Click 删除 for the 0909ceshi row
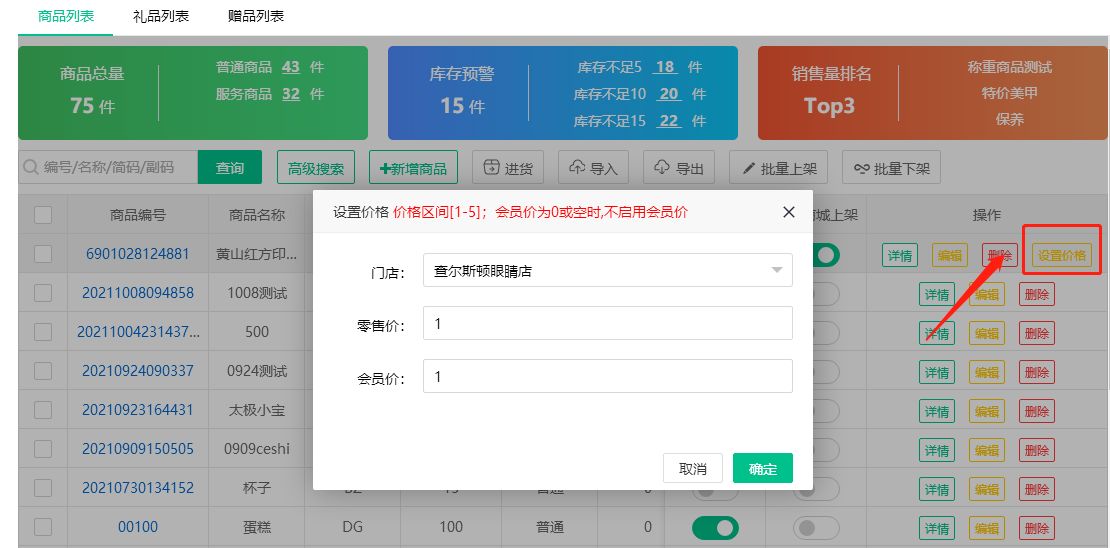This screenshot has width=1110, height=548. click(1037, 450)
